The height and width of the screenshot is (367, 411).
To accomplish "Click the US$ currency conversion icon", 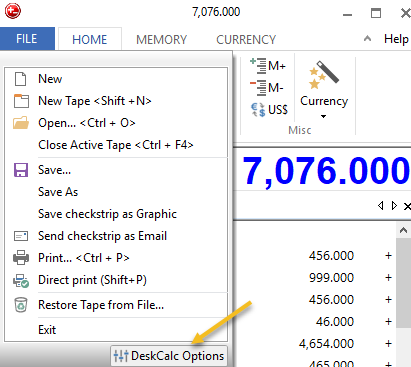I will pos(258,110).
